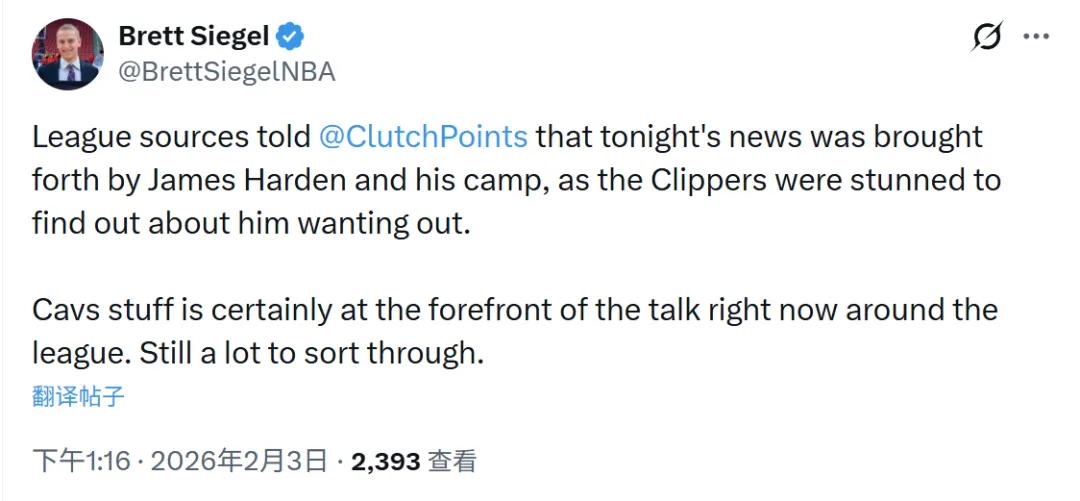Open the @BrettSiegelNBA handle link
1080x501 pixels.
(226, 71)
